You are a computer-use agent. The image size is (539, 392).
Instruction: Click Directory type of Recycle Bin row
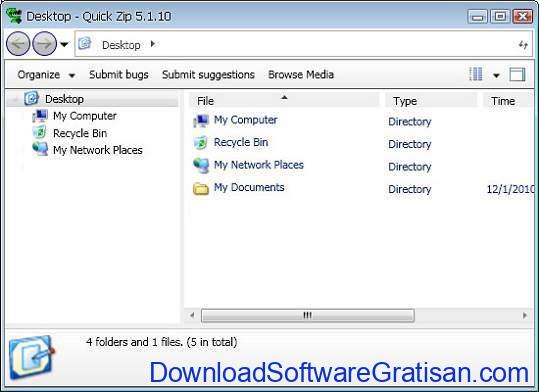(410, 144)
